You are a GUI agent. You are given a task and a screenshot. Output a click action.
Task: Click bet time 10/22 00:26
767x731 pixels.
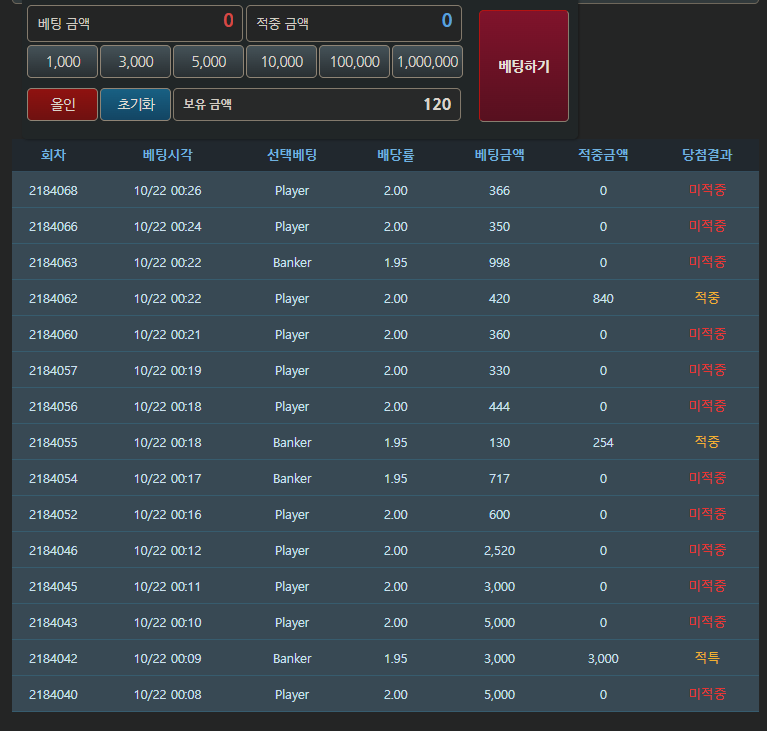[x=168, y=190]
